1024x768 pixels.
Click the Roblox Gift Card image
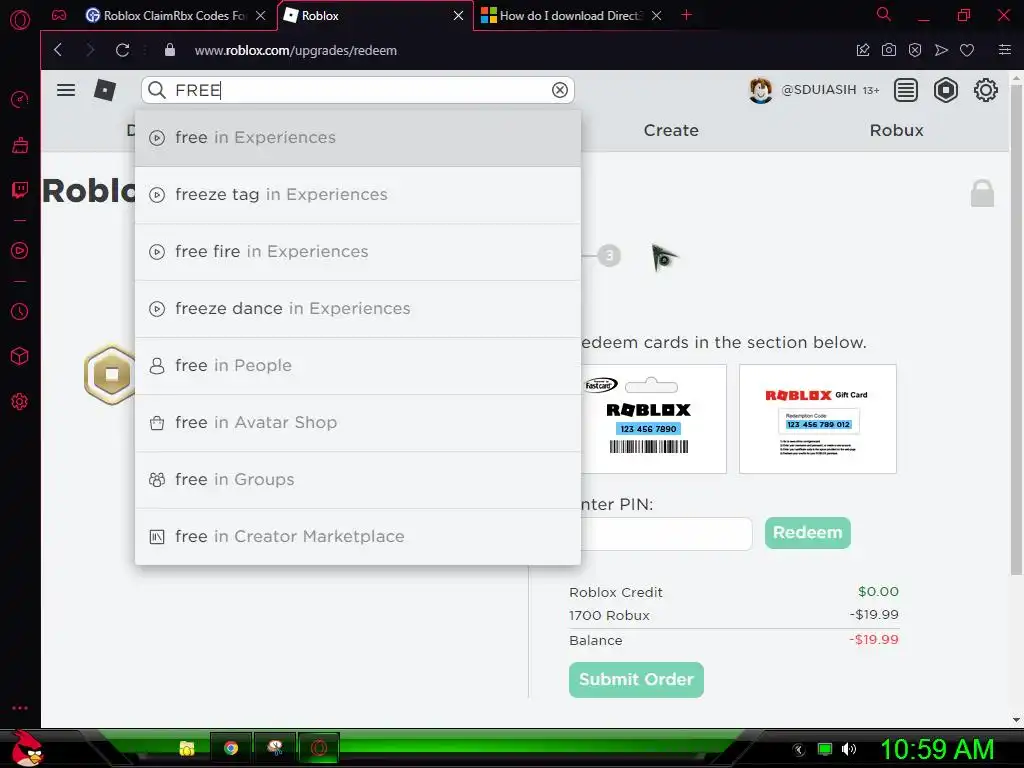pos(818,419)
